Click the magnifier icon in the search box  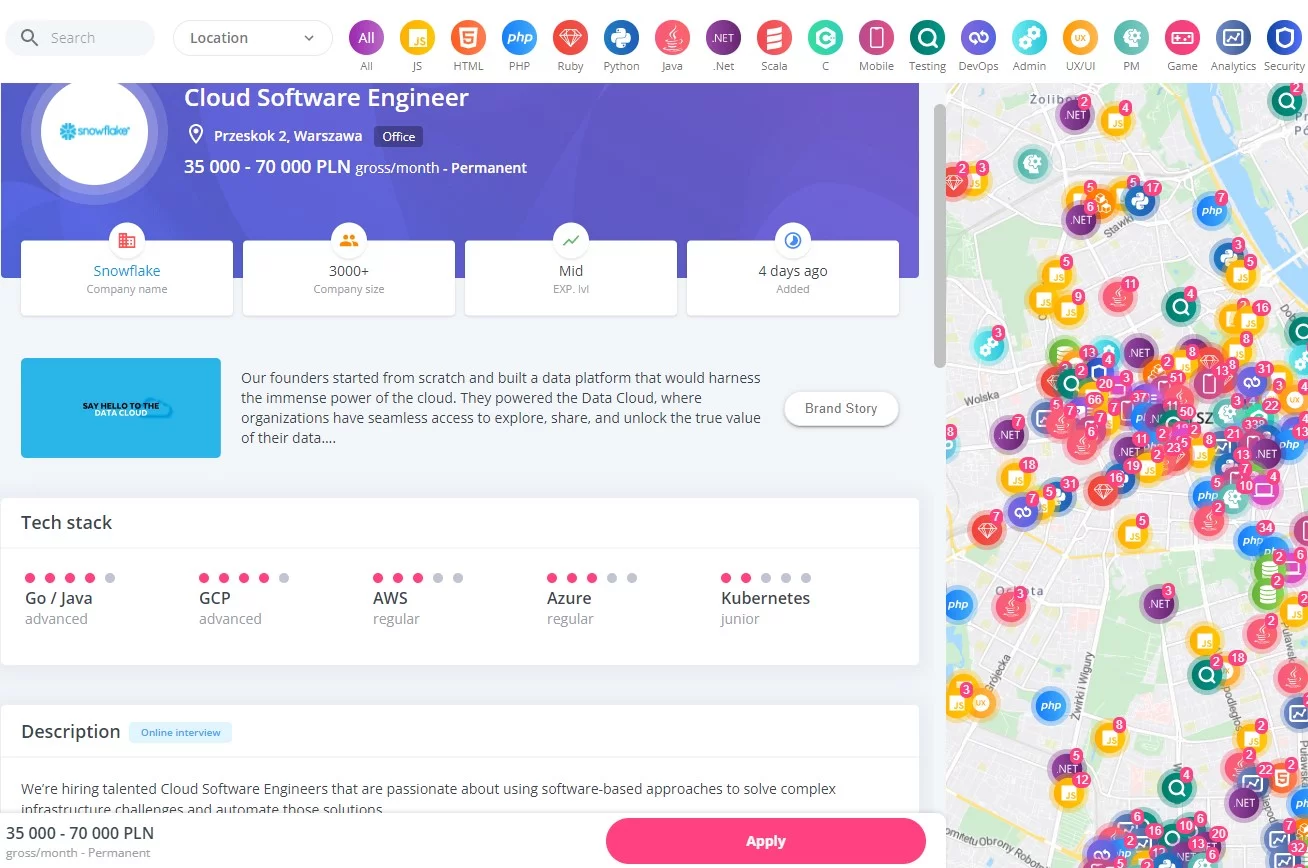coord(31,38)
